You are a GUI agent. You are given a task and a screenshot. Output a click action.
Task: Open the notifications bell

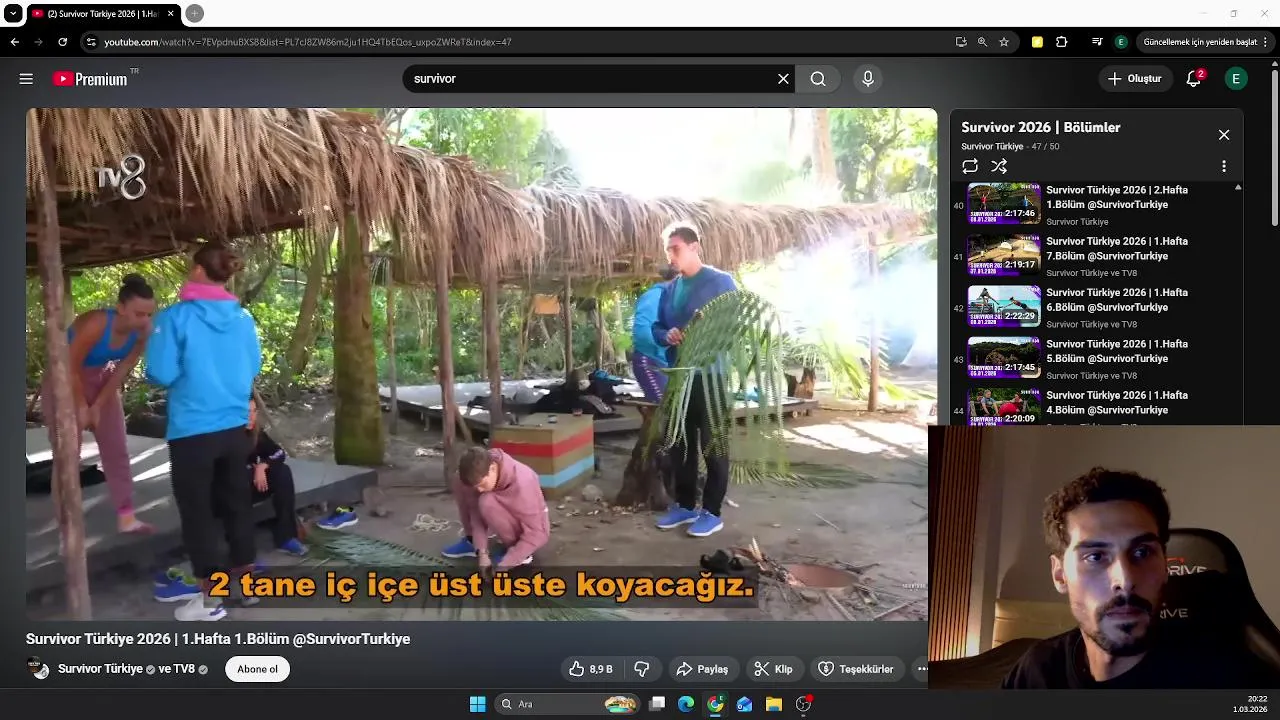click(1193, 79)
